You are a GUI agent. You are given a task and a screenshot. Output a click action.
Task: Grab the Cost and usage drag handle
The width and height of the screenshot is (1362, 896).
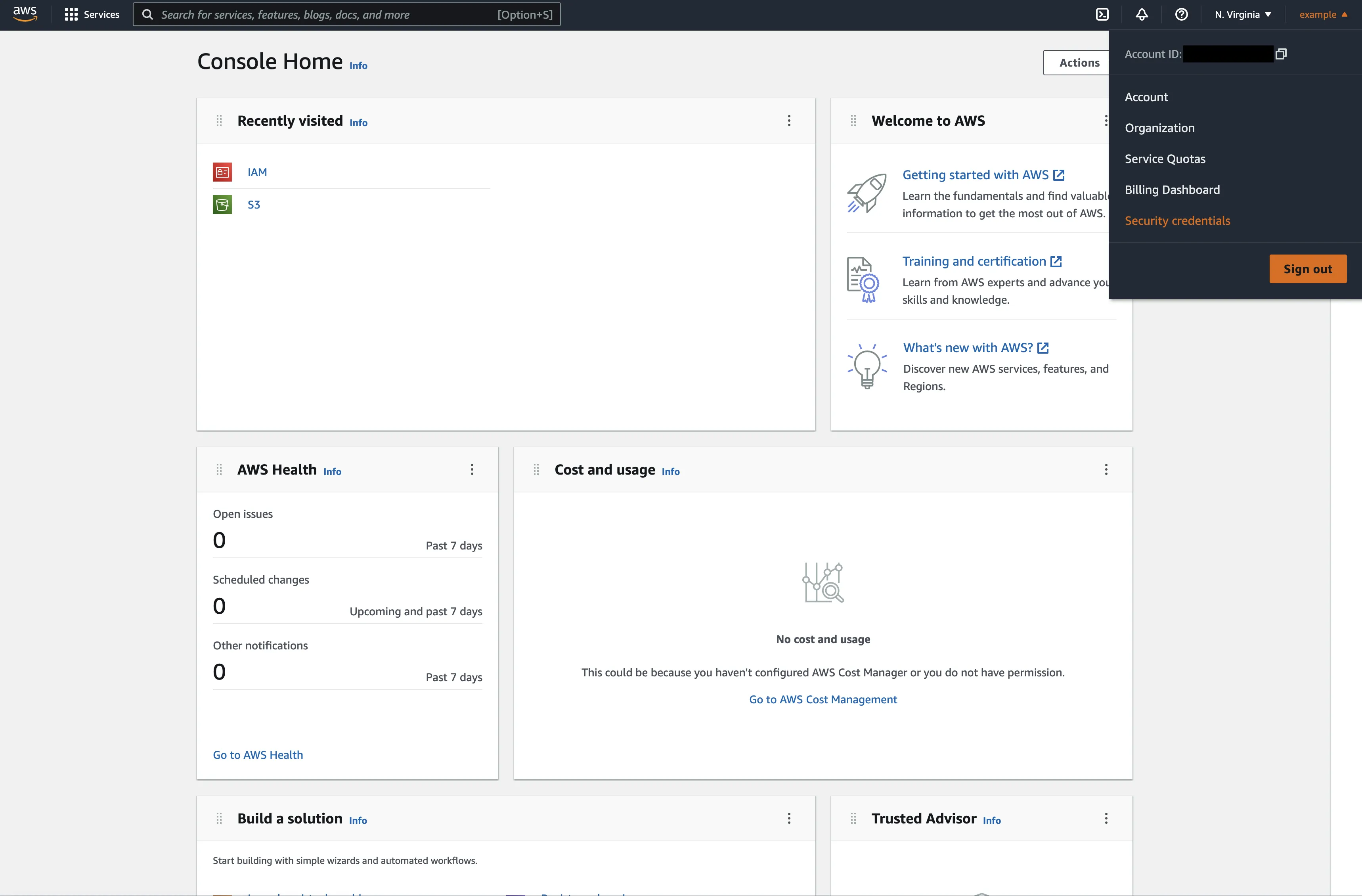coord(536,469)
